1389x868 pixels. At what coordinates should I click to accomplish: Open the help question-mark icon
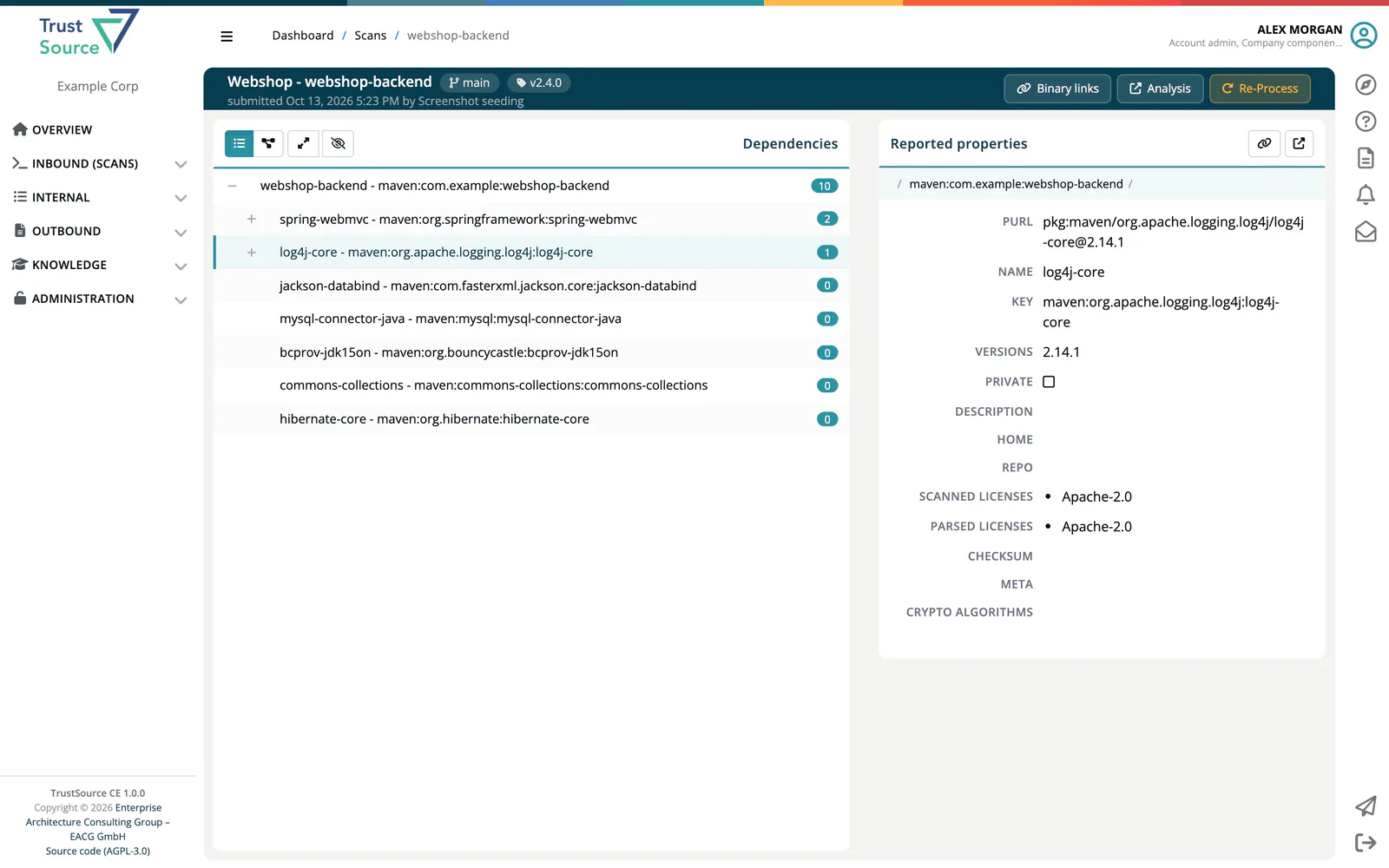(1366, 122)
